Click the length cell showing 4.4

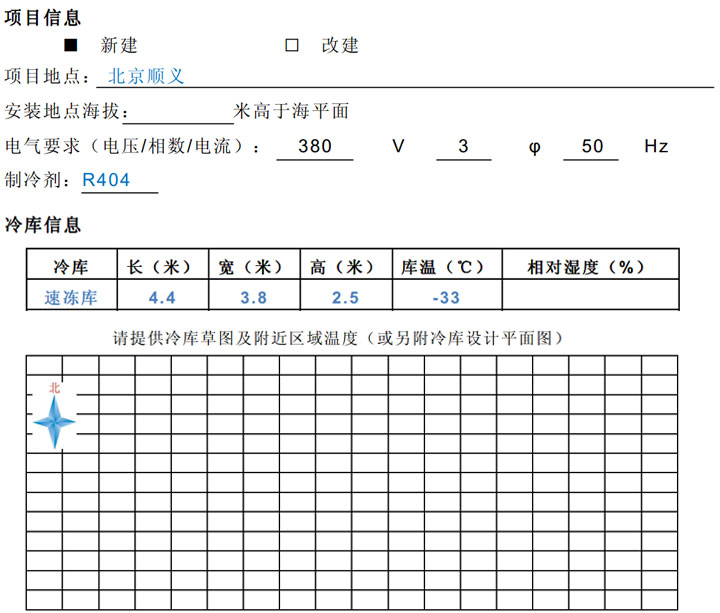point(162,297)
